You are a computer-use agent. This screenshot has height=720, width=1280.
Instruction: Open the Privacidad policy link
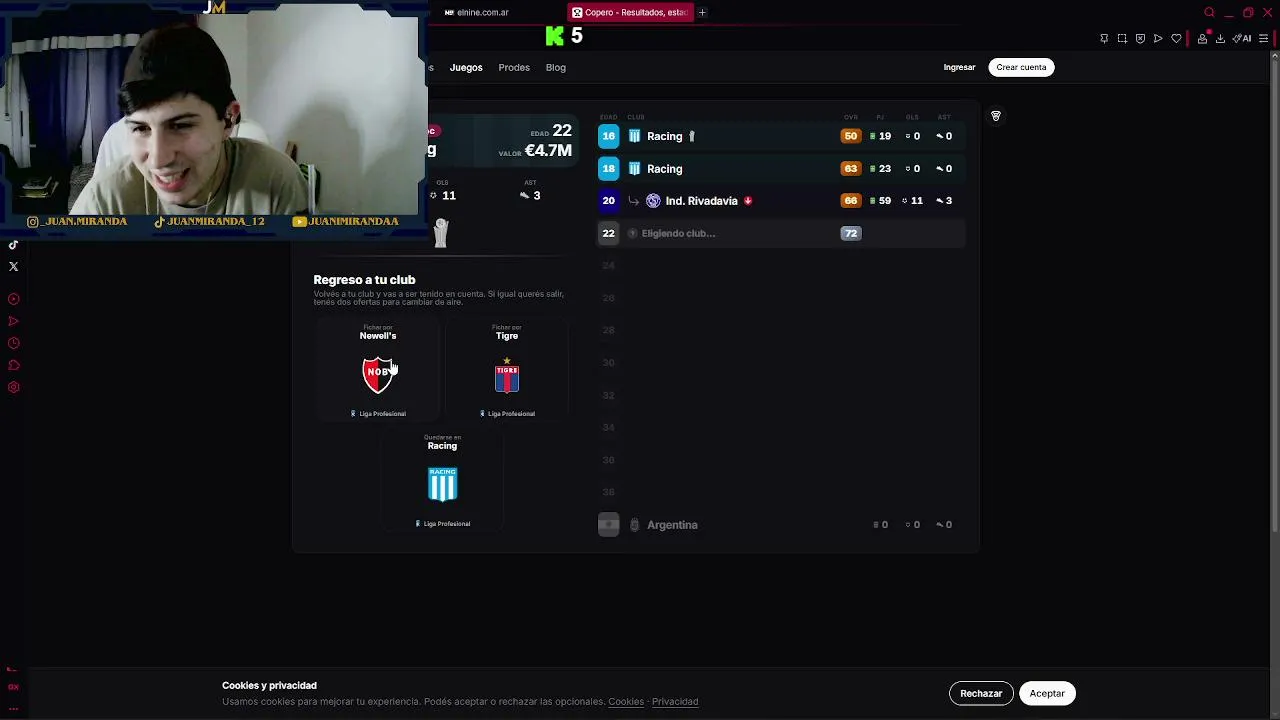tap(675, 702)
